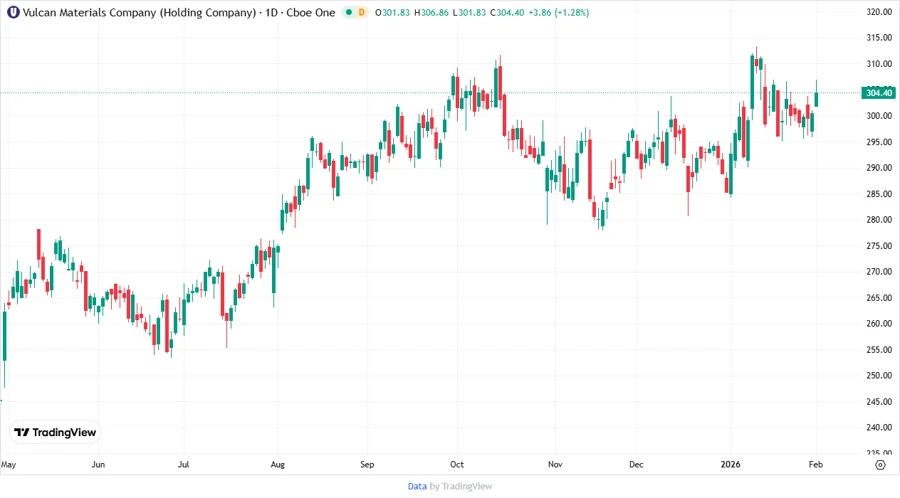Open the TradingView logo button
The image size is (900, 498).
(x=55, y=432)
